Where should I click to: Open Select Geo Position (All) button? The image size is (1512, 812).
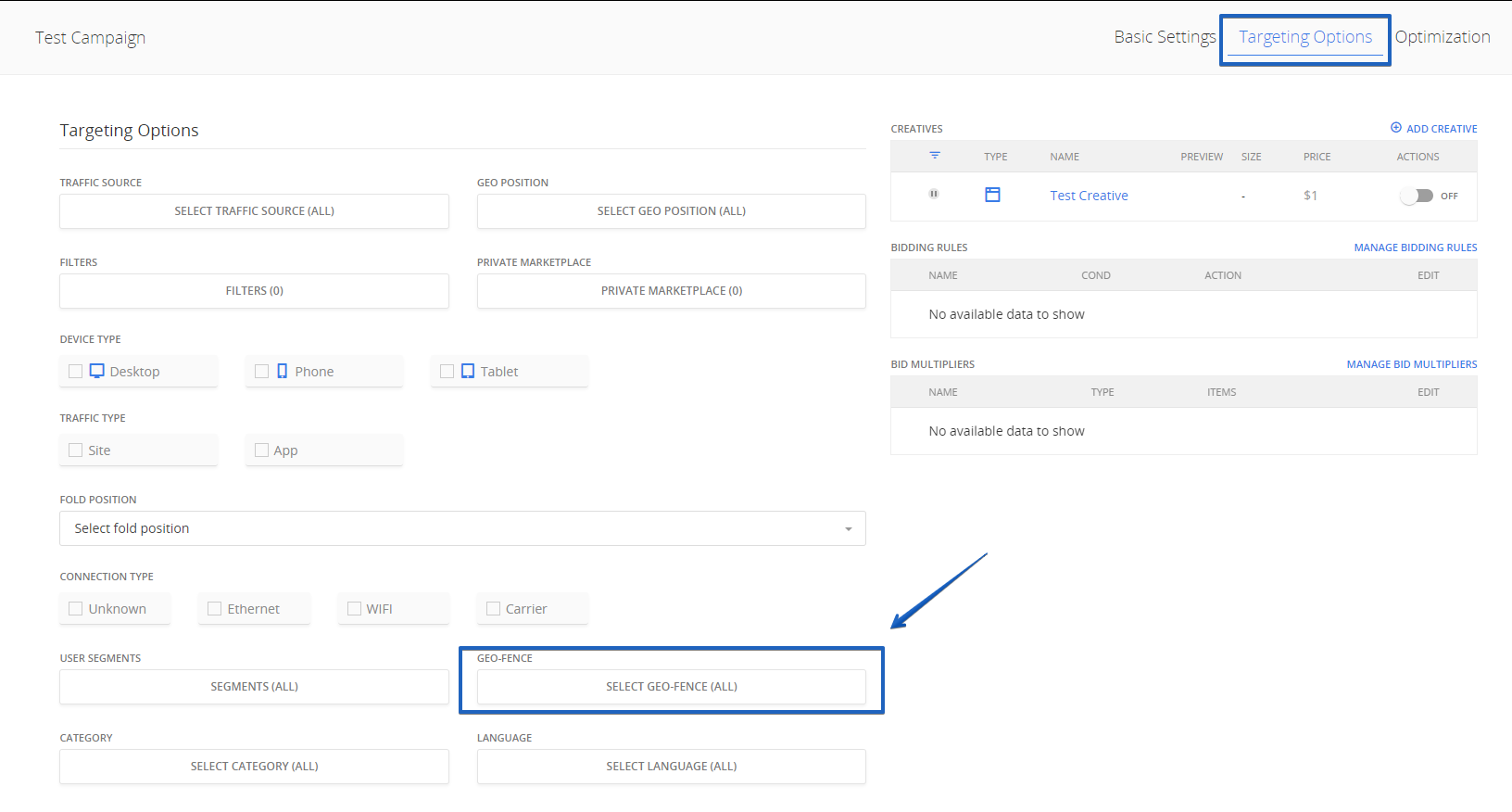[672, 211]
